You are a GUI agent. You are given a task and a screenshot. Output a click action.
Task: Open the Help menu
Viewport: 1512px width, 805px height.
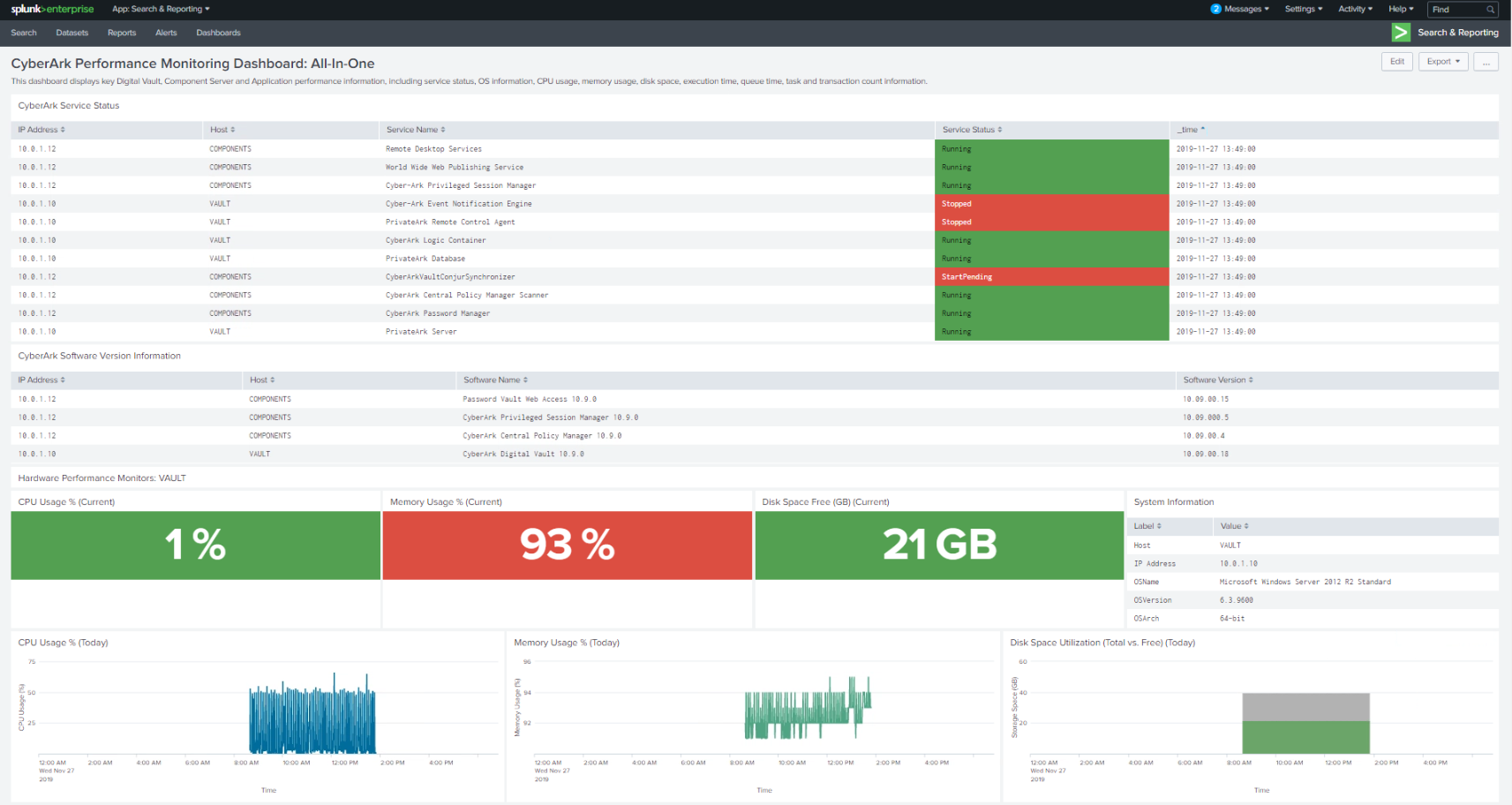pyautogui.click(x=1401, y=9)
